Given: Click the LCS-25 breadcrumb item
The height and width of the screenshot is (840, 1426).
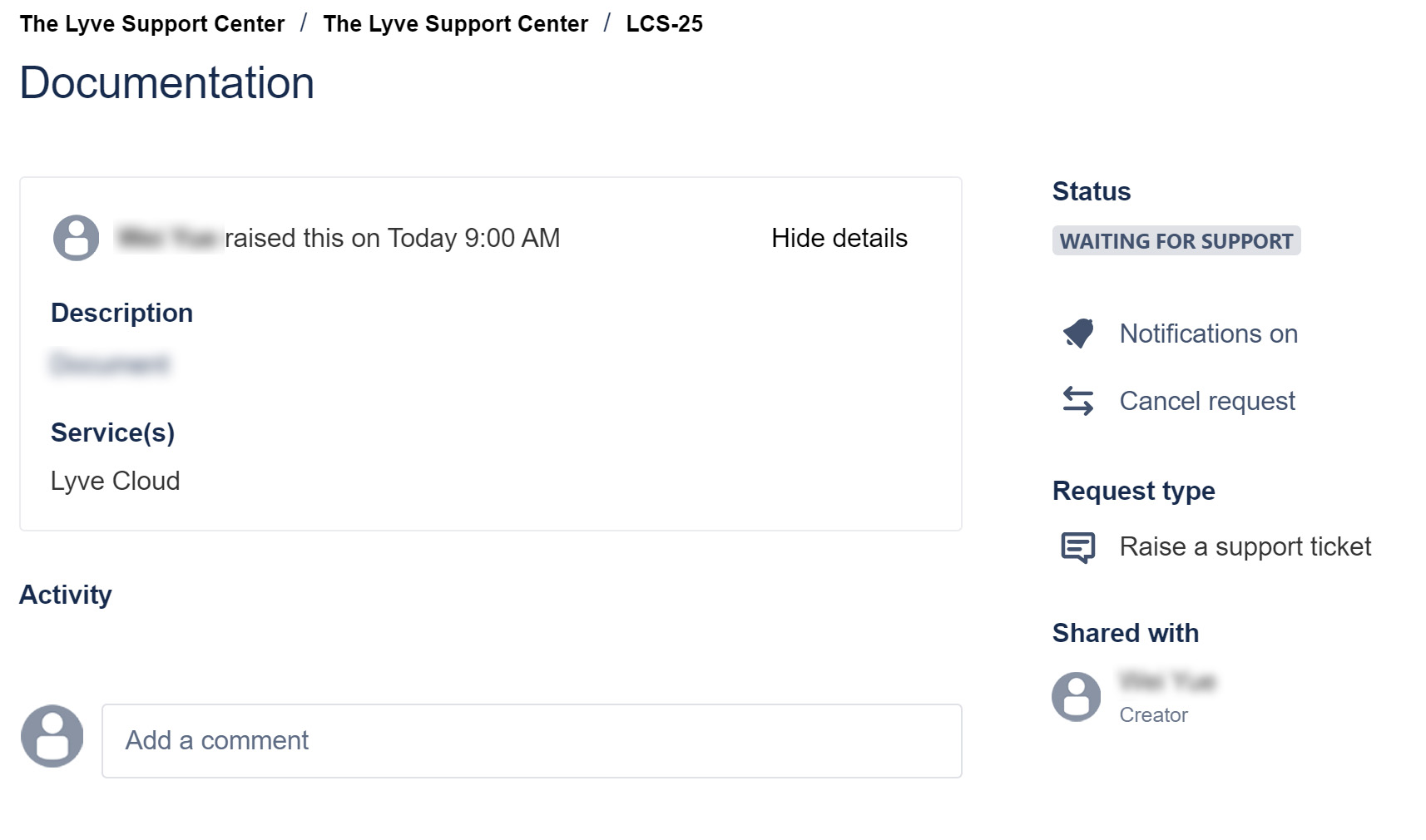Looking at the screenshot, I should (664, 24).
